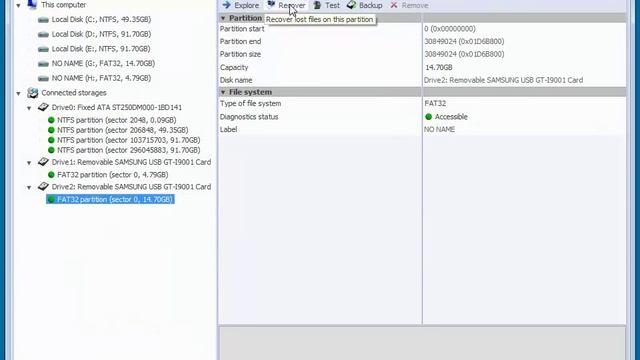The height and width of the screenshot is (360, 640).
Task: Click the Connected storages icon
Action: click(33, 93)
